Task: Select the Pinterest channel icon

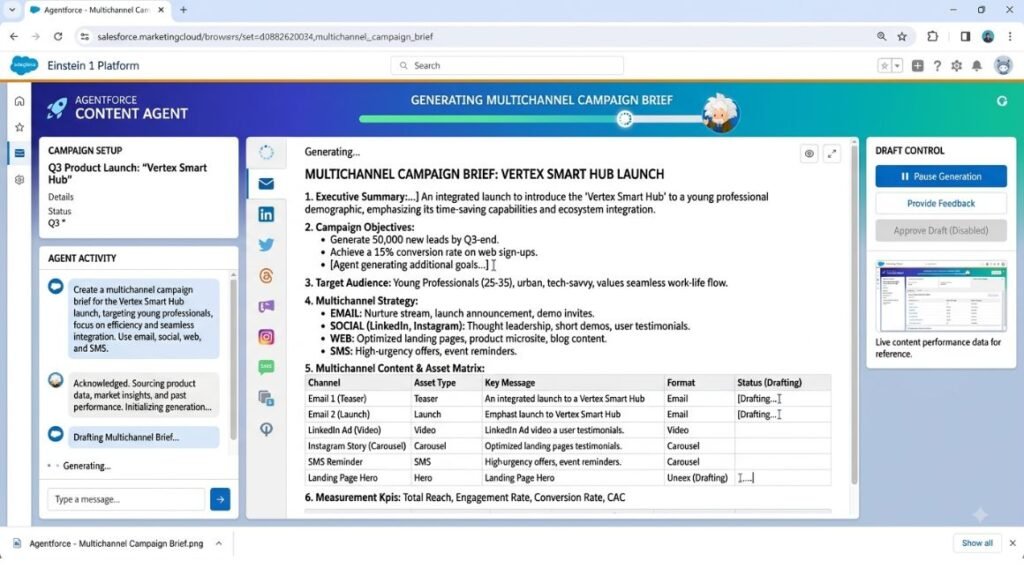Action: (266, 429)
